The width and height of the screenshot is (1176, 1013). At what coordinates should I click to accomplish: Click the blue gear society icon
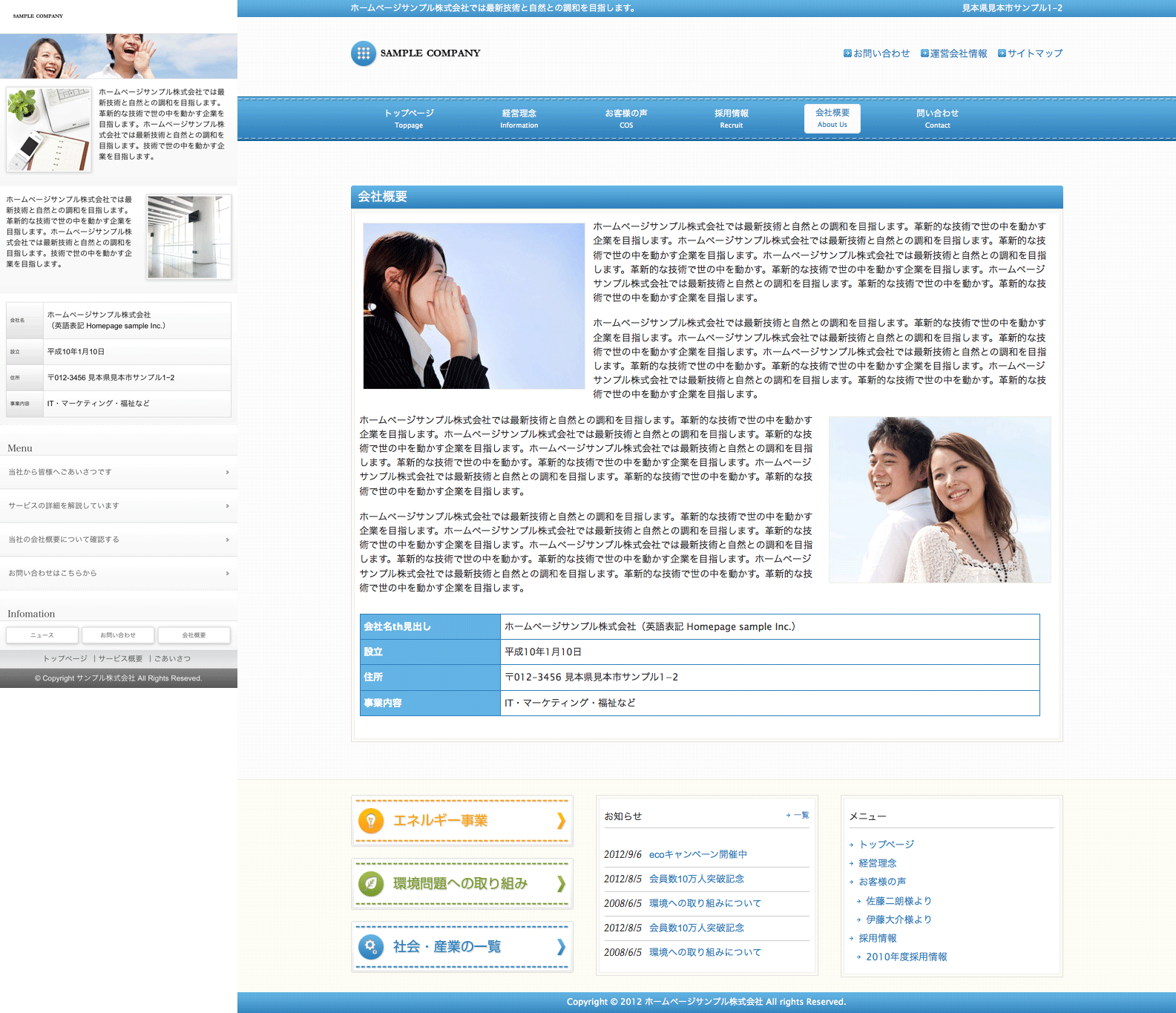click(370, 946)
